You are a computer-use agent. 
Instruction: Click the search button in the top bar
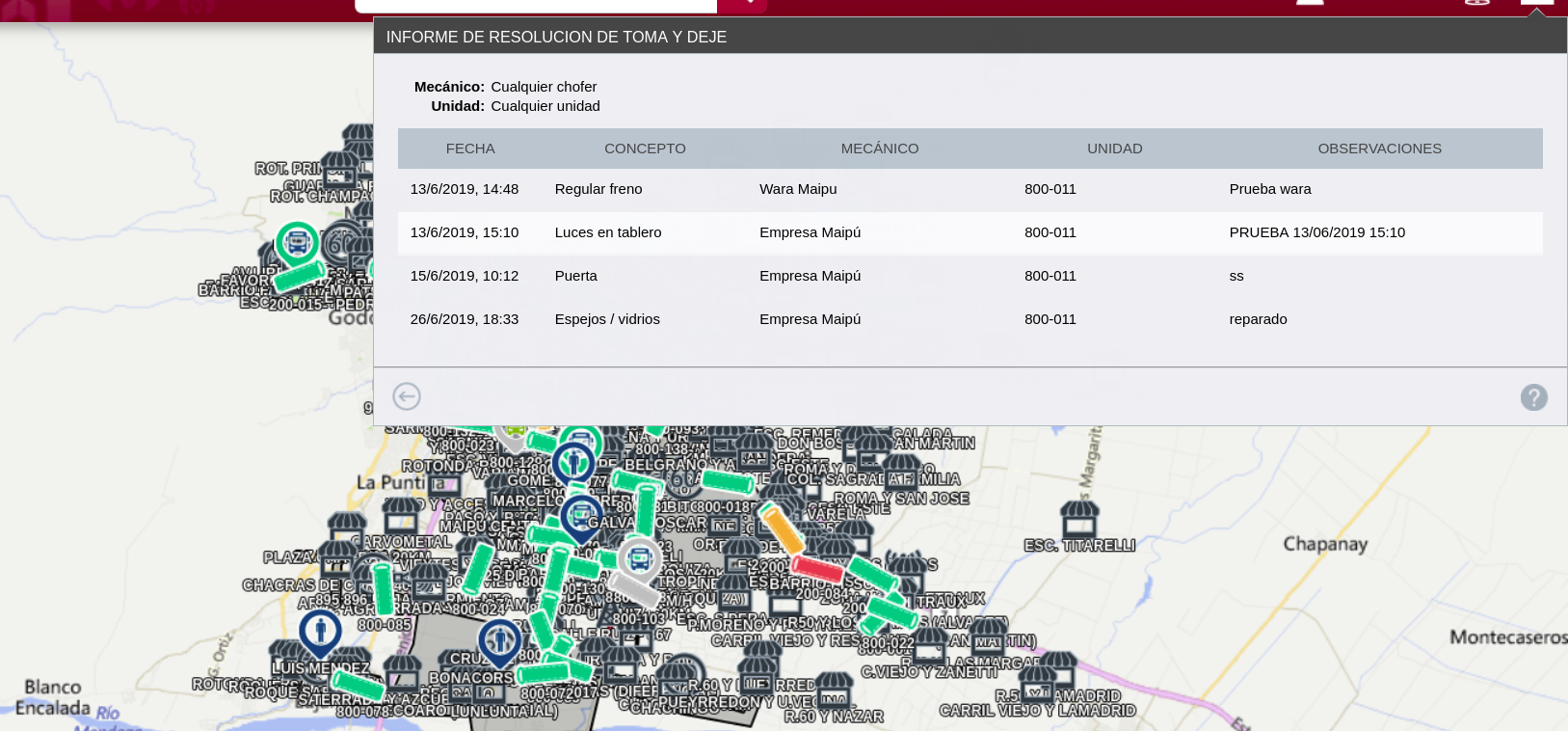click(x=742, y=5)
